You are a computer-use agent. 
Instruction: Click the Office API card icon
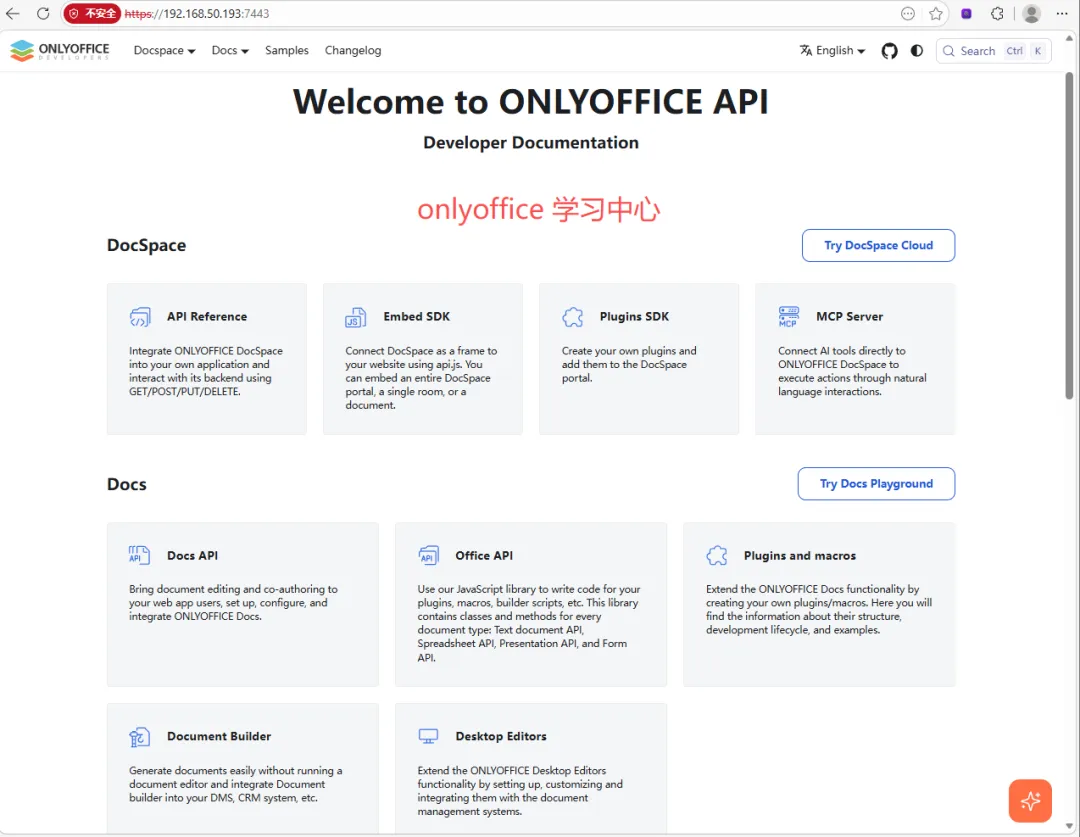[x=428, y=555]
